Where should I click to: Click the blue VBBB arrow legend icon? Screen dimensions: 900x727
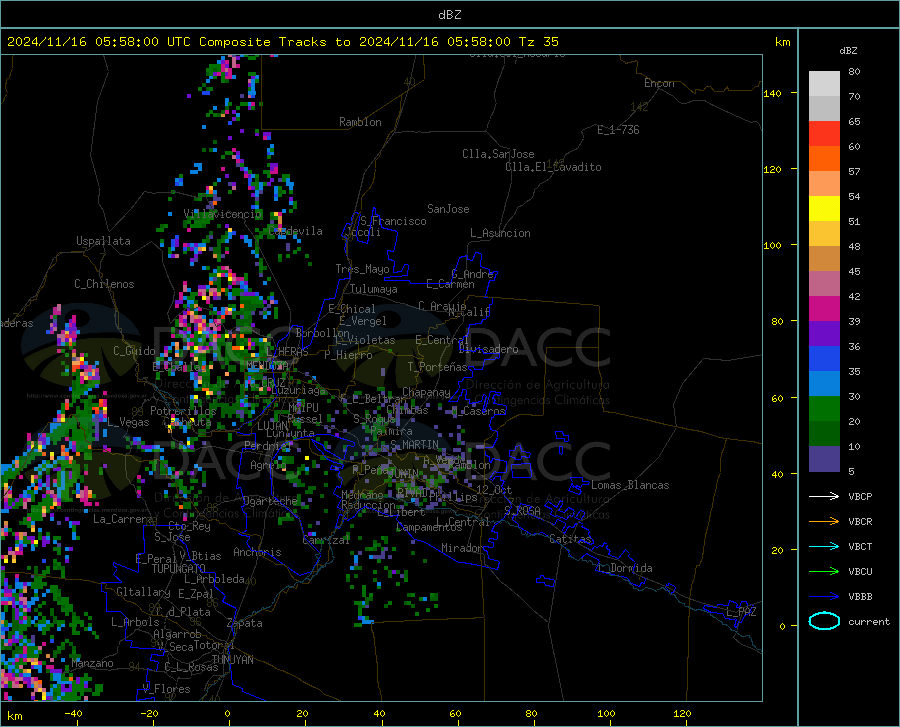pyautogui.click(x=824, y=597)
